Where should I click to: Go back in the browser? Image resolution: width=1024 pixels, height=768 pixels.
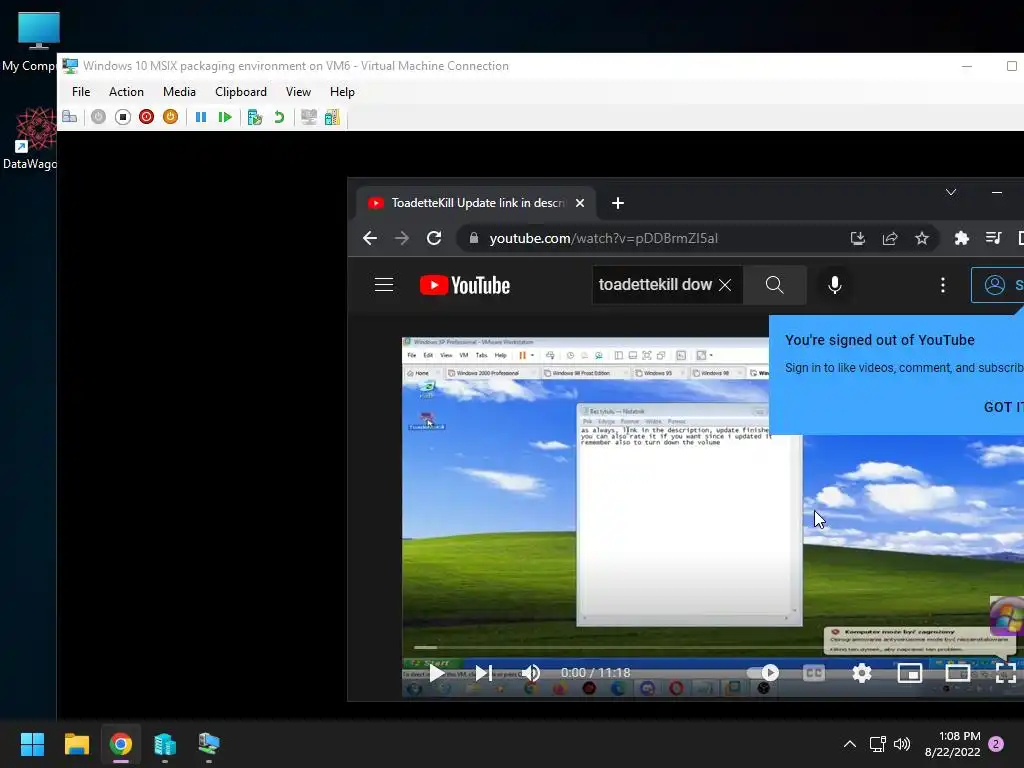tap(370, 238)
